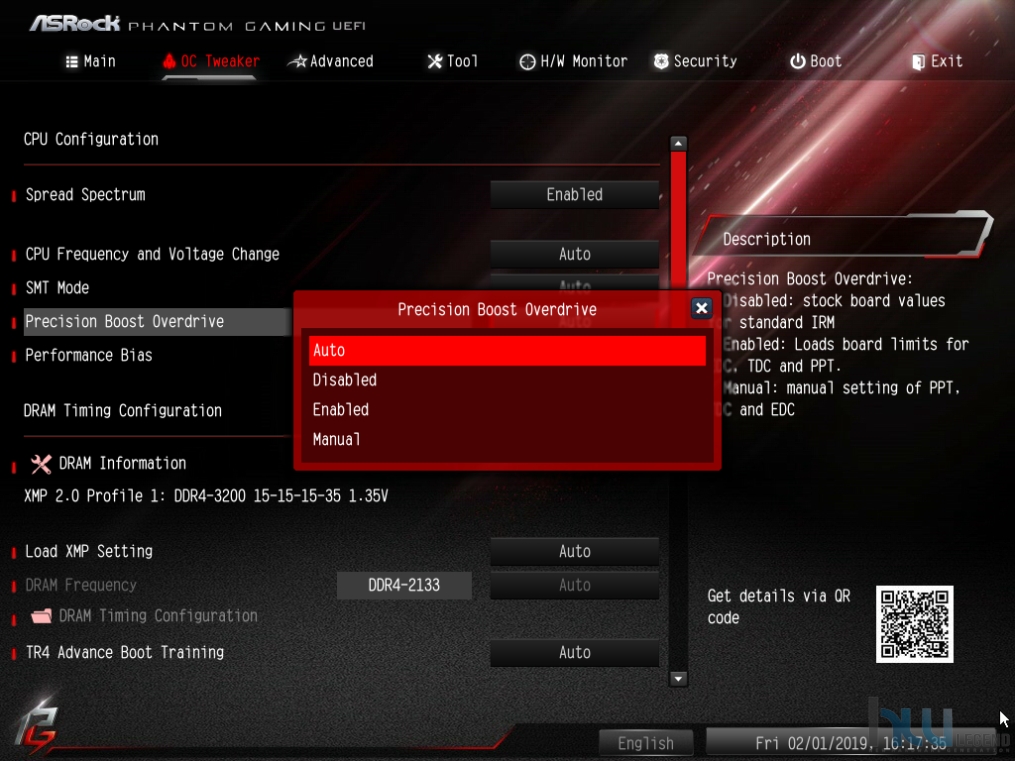Click the DRAM Timing Configuration folder icon
The image size is (1015, 761).
click(41, 615)
